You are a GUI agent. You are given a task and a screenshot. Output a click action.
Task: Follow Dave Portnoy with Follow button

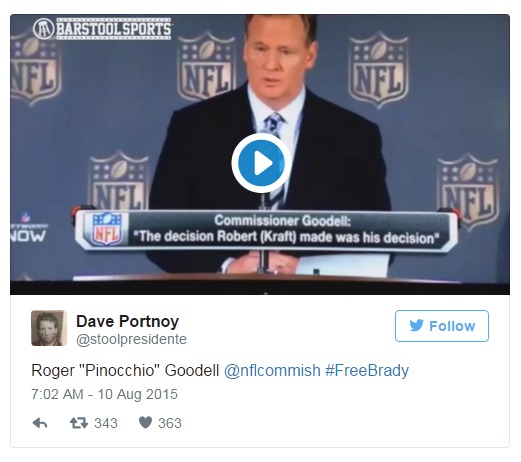pos(442,326)
